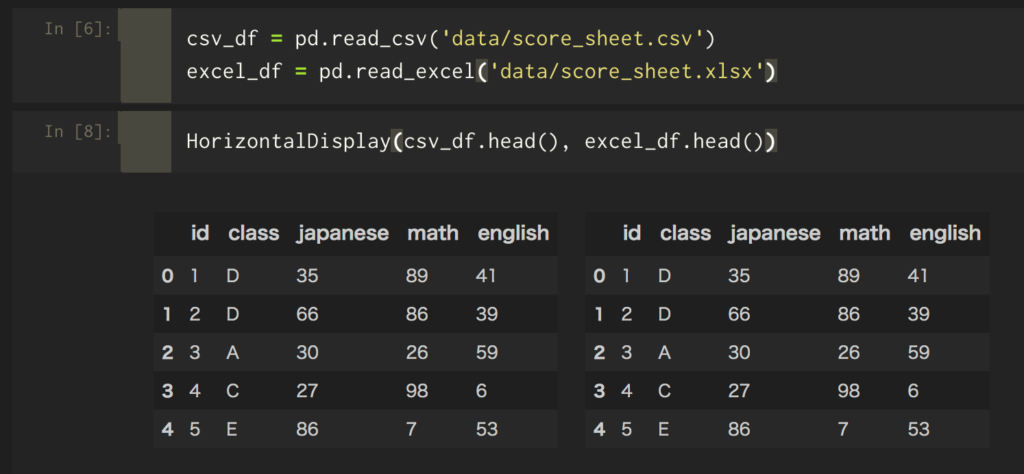The height and width of the screenshot is (474, 1024).
Task: Click japanese value 27 in right table
Action: (739, 391)
